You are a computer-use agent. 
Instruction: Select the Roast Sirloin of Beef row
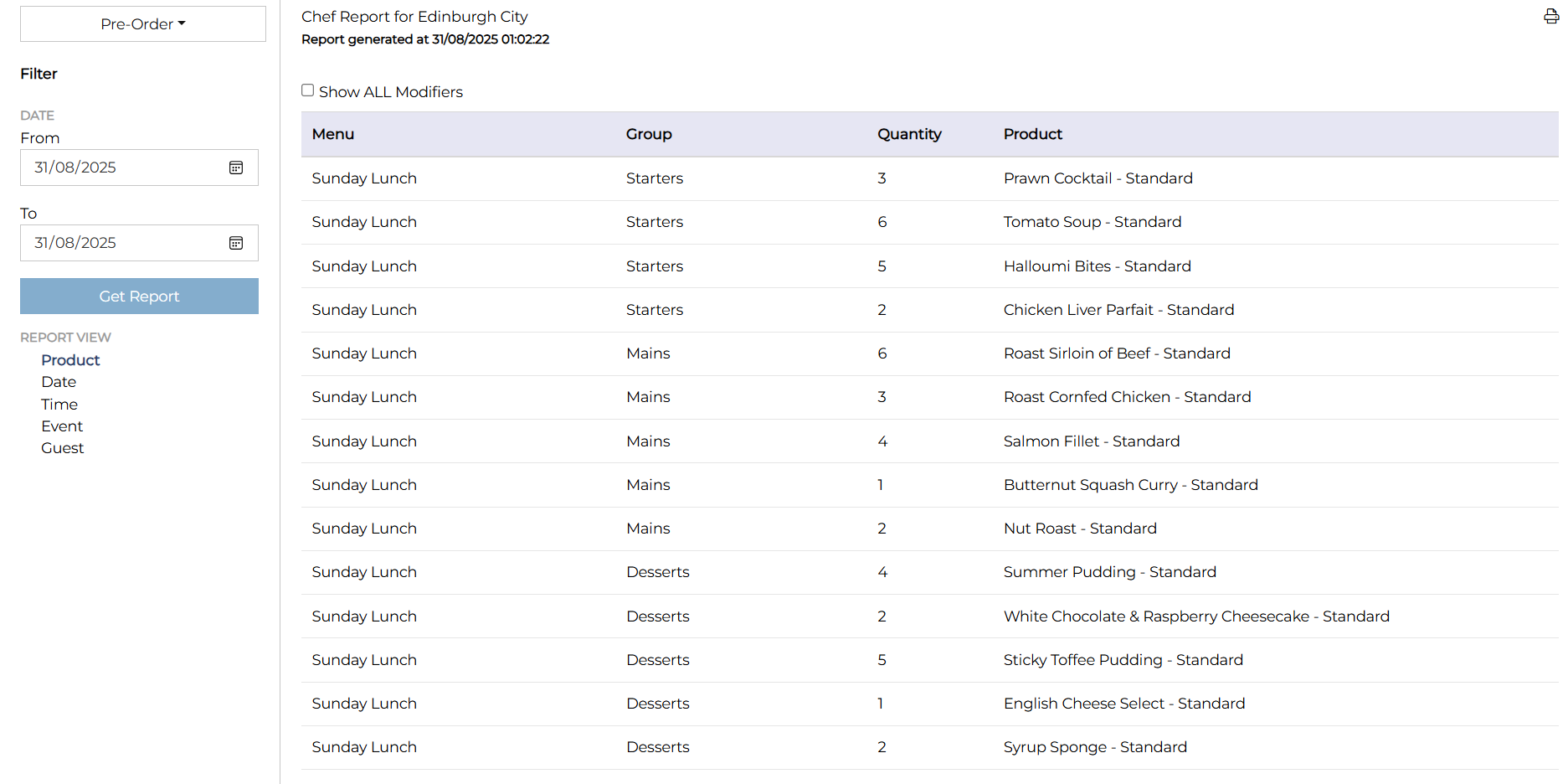pos(1117,353)
